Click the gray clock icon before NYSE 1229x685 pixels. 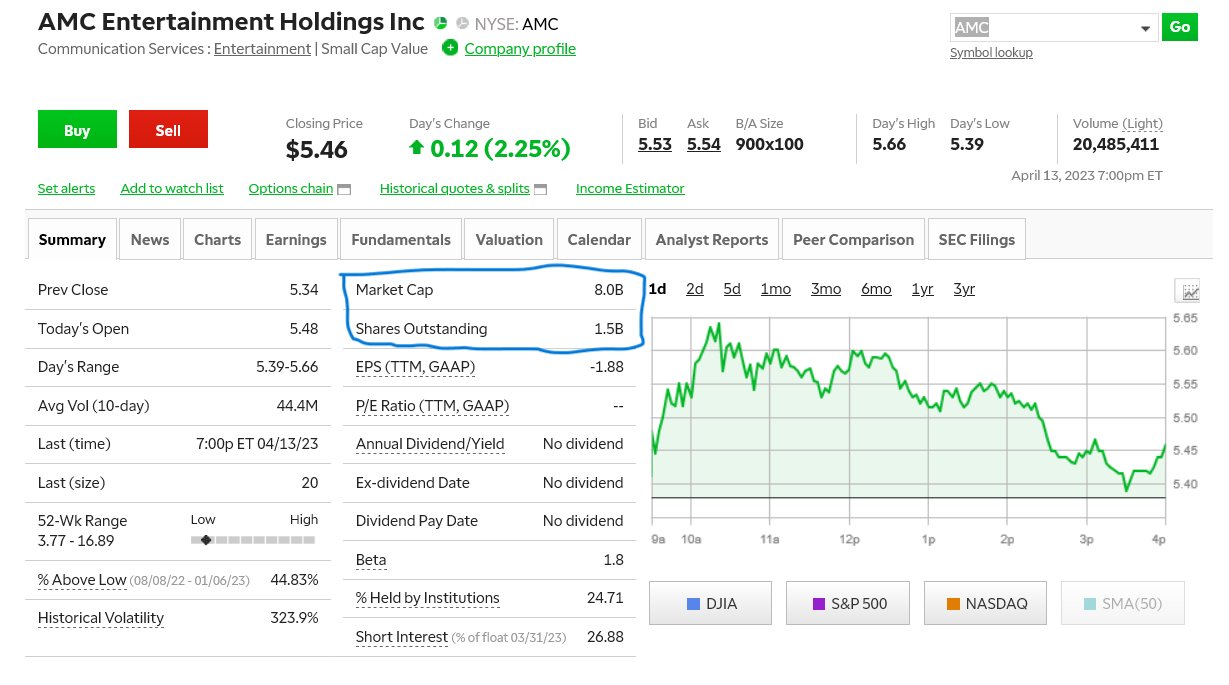(x=462, y=23)
